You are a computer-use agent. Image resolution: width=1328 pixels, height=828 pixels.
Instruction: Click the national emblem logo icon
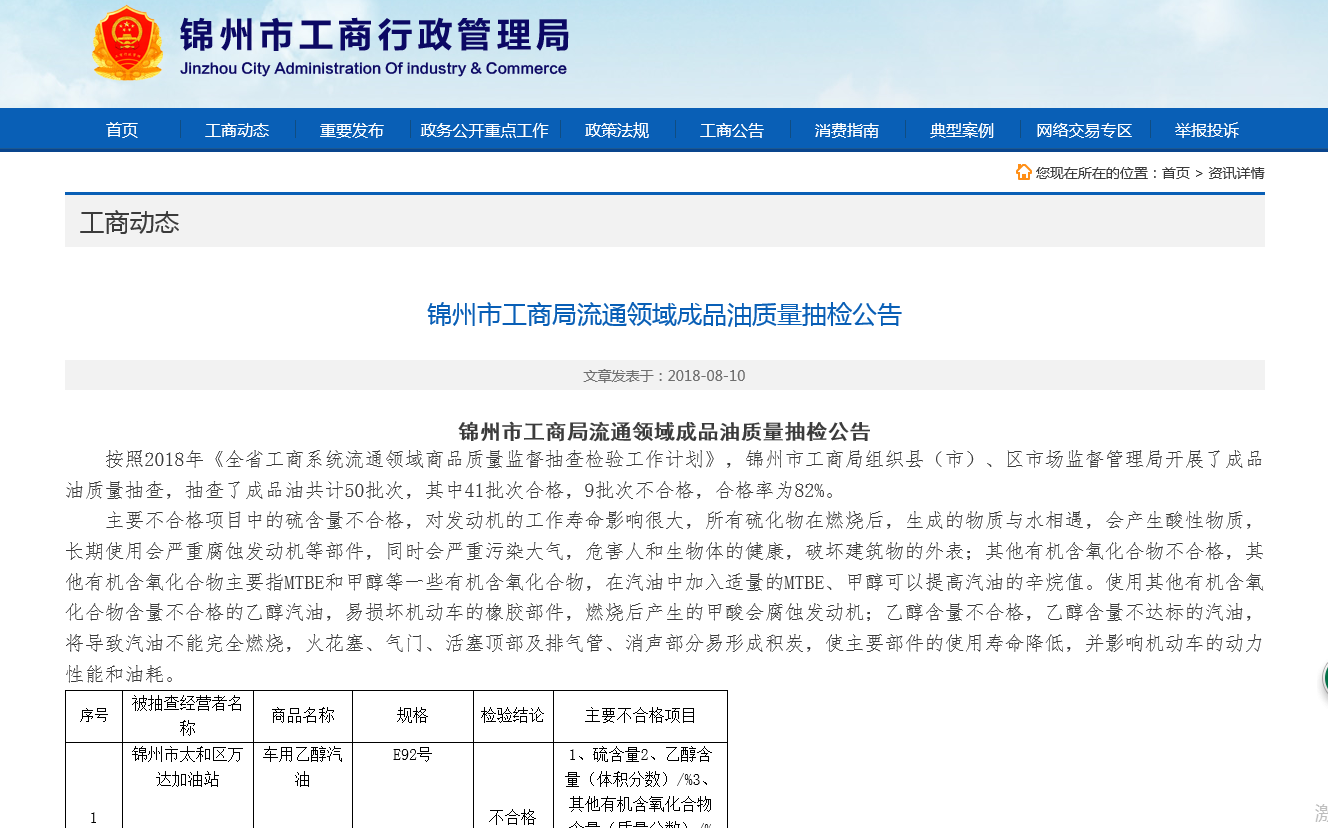[x=128, y=43]
